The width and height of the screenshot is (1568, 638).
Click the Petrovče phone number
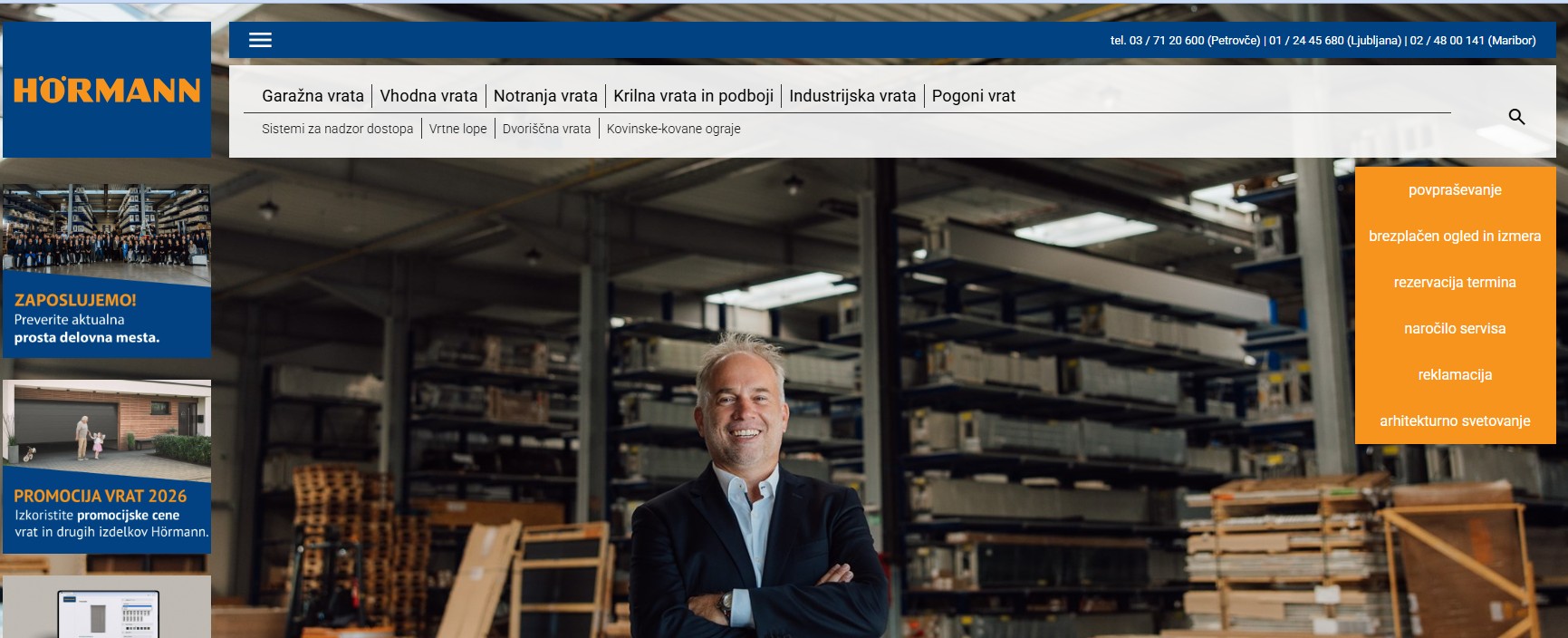click(x=1185, y=41)
